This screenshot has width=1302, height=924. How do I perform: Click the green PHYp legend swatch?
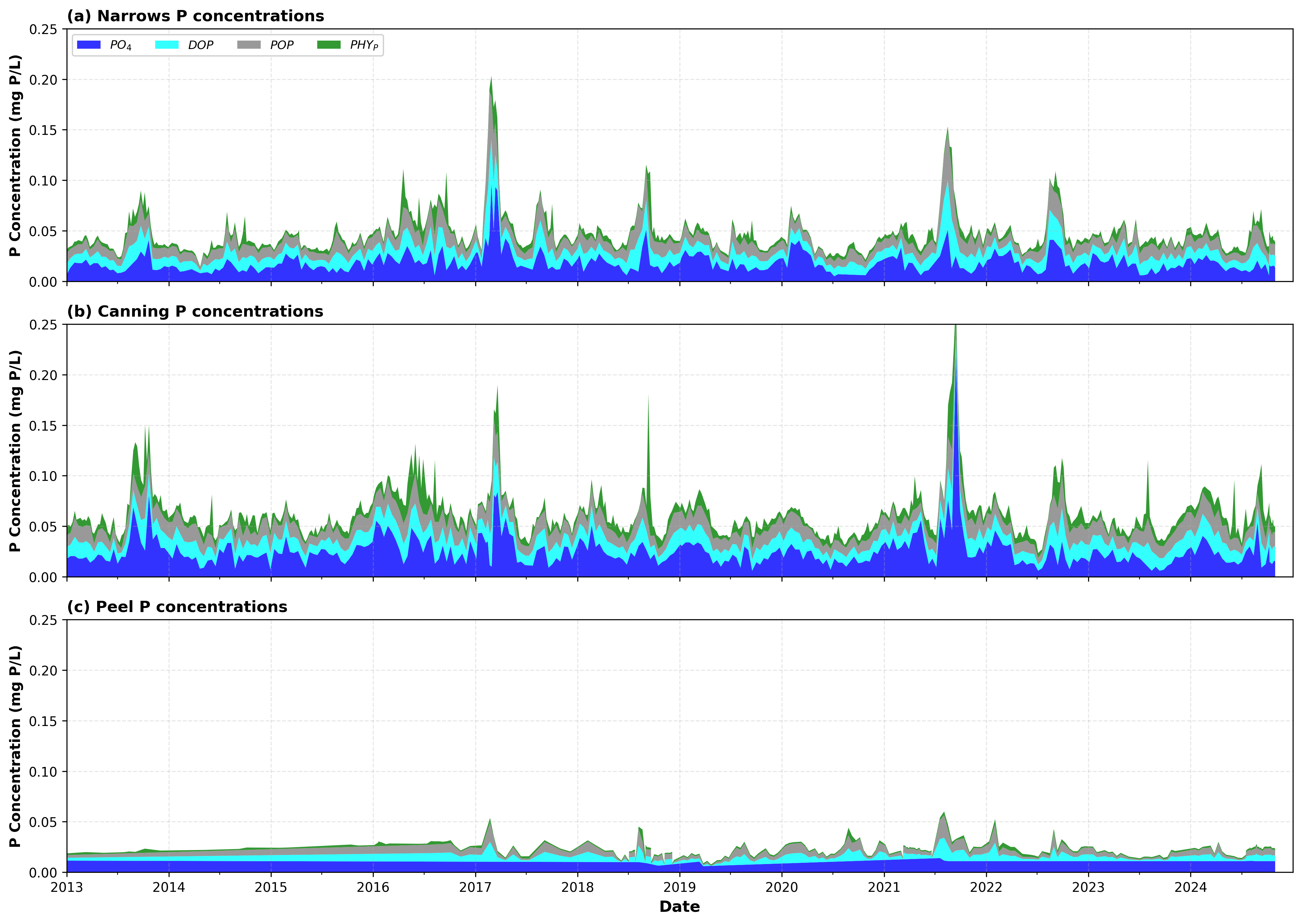[x=329, y=45]
